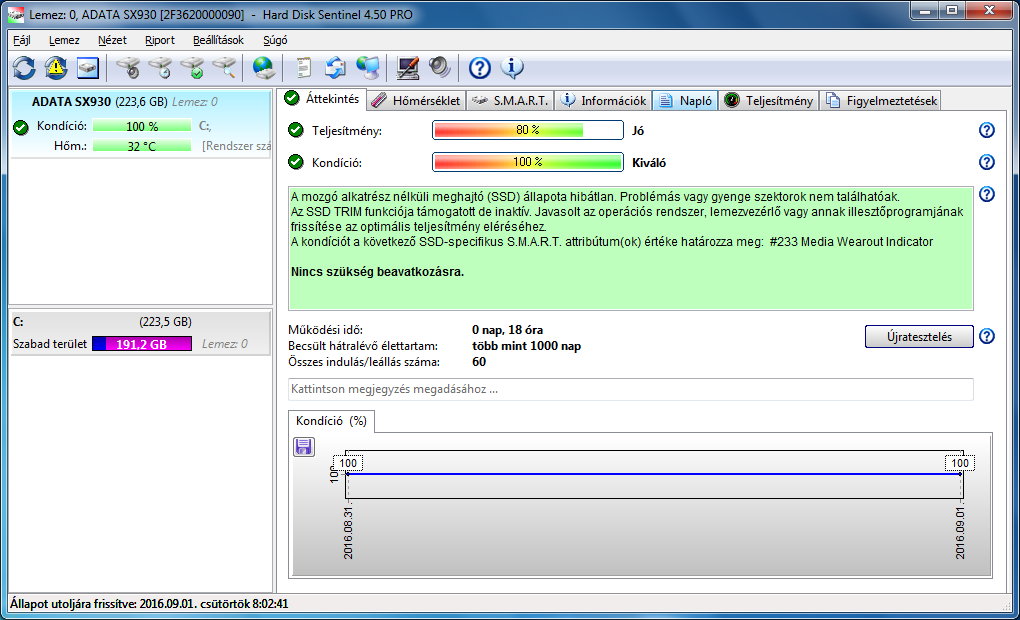Viewport: 1020px width, 620px height.
Task: Select the Kondíció (%) chart tab
Action: 331,421
